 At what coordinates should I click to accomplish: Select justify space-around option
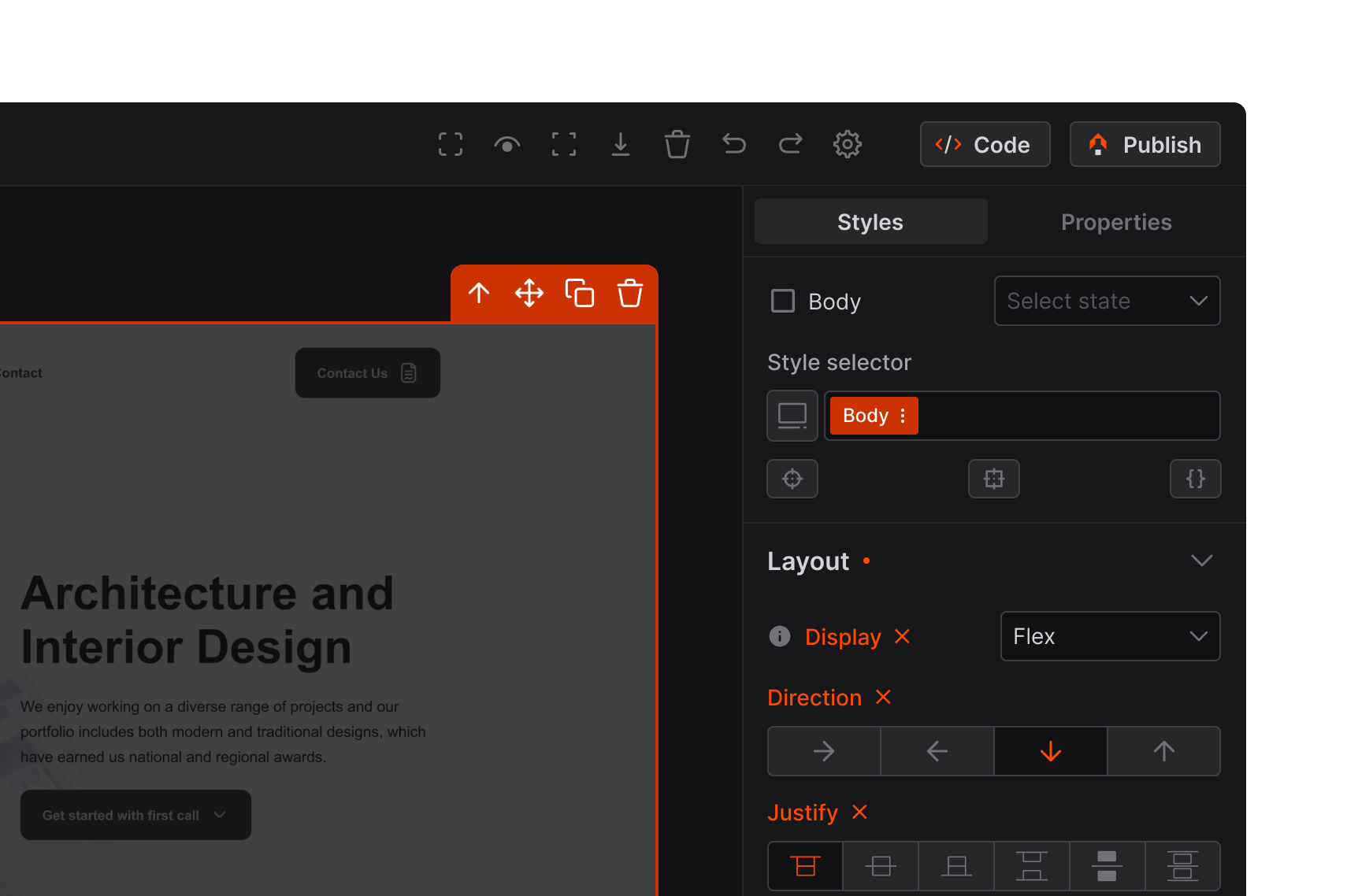1108,866
